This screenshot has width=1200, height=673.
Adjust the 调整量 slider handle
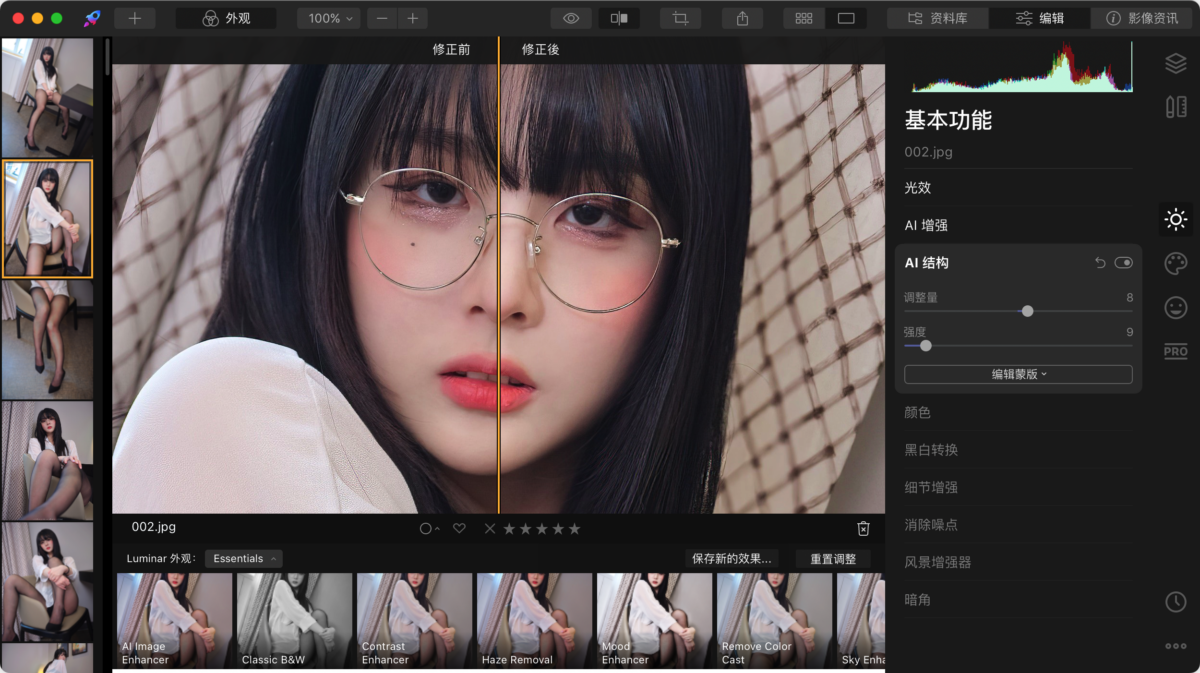click(1027, 311)
